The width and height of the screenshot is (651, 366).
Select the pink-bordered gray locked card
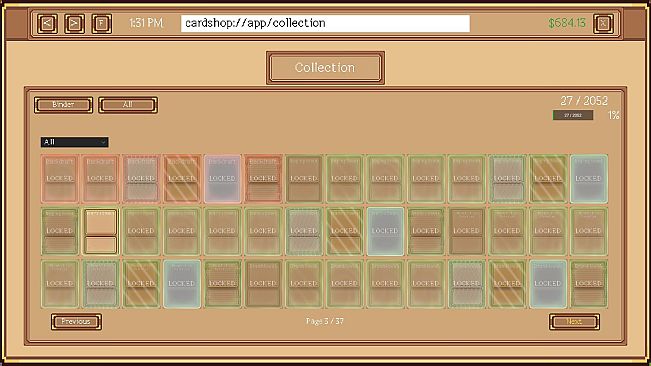[223, 179]
